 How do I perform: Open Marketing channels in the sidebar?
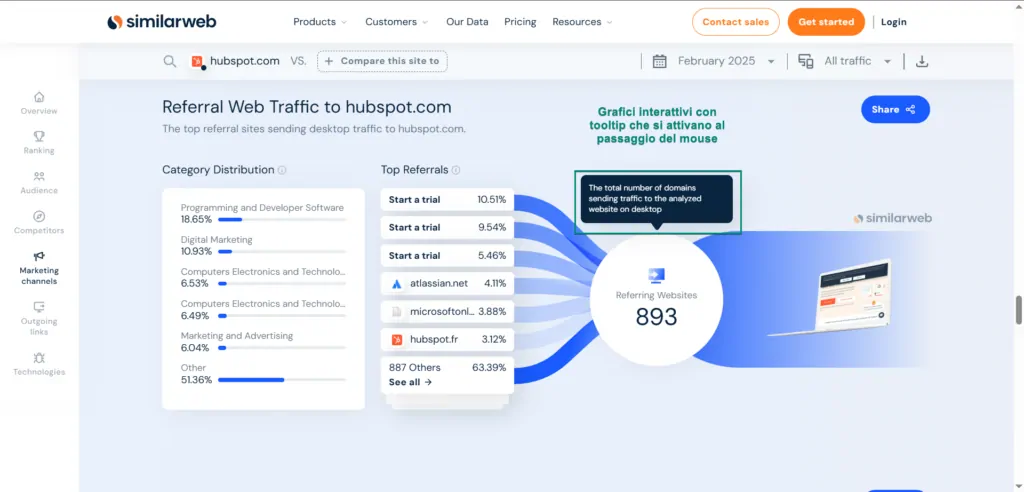pyautogui.click(x=39, y=268)
